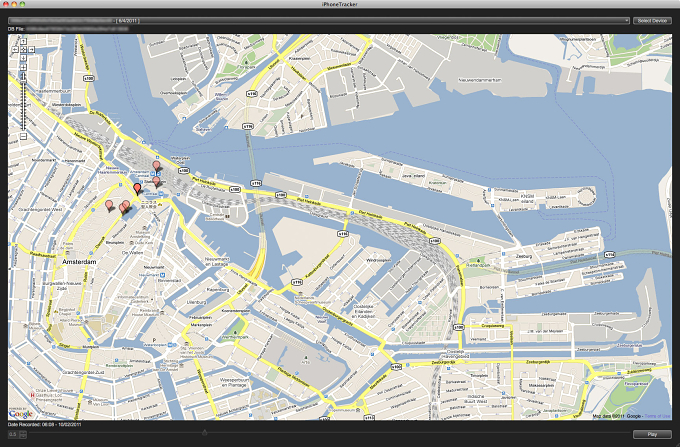Zoom out with the minus map button
Viewport: 680px width, 447px height.
pyautogui.click(x=23, y=136)
